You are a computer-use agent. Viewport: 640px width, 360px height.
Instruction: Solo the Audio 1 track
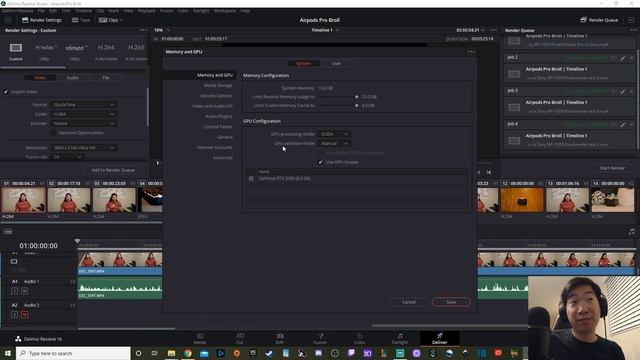[14, 291]
